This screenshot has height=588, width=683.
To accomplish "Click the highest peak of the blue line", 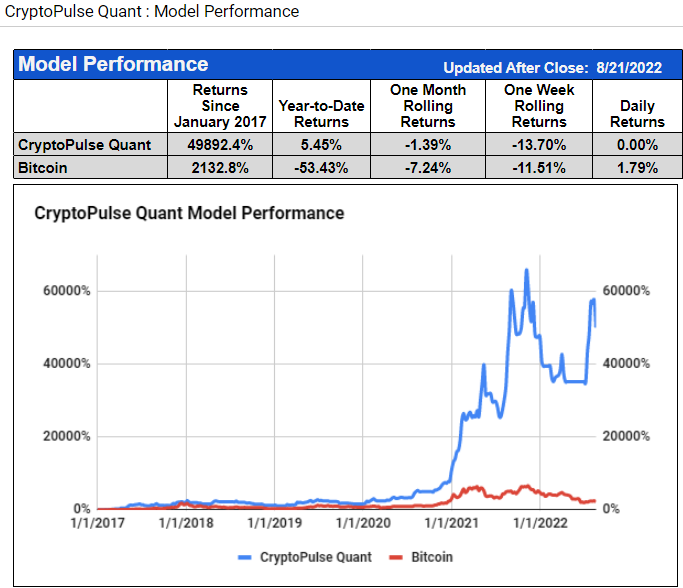I will point(527,270).
